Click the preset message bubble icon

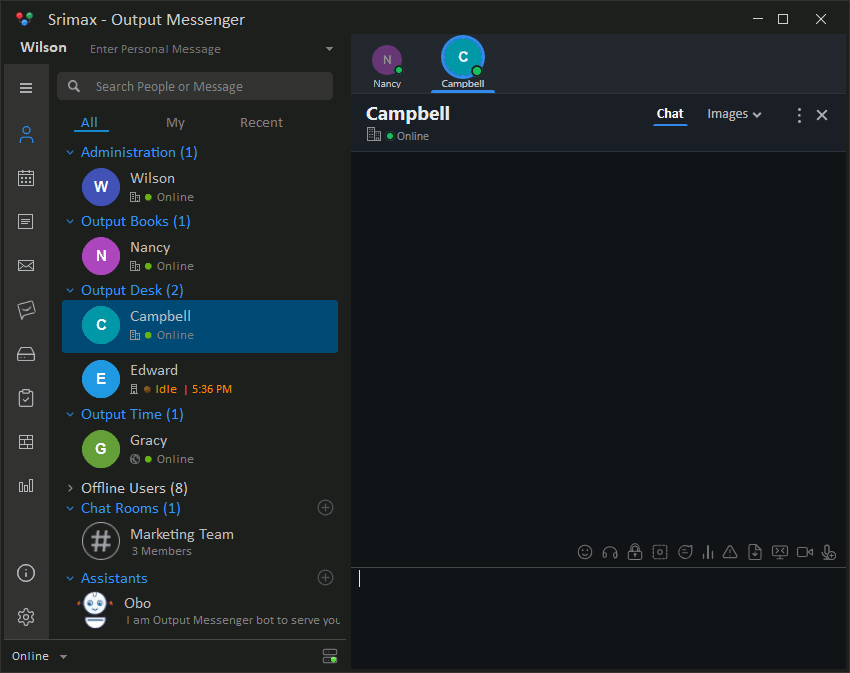(685, 552)
